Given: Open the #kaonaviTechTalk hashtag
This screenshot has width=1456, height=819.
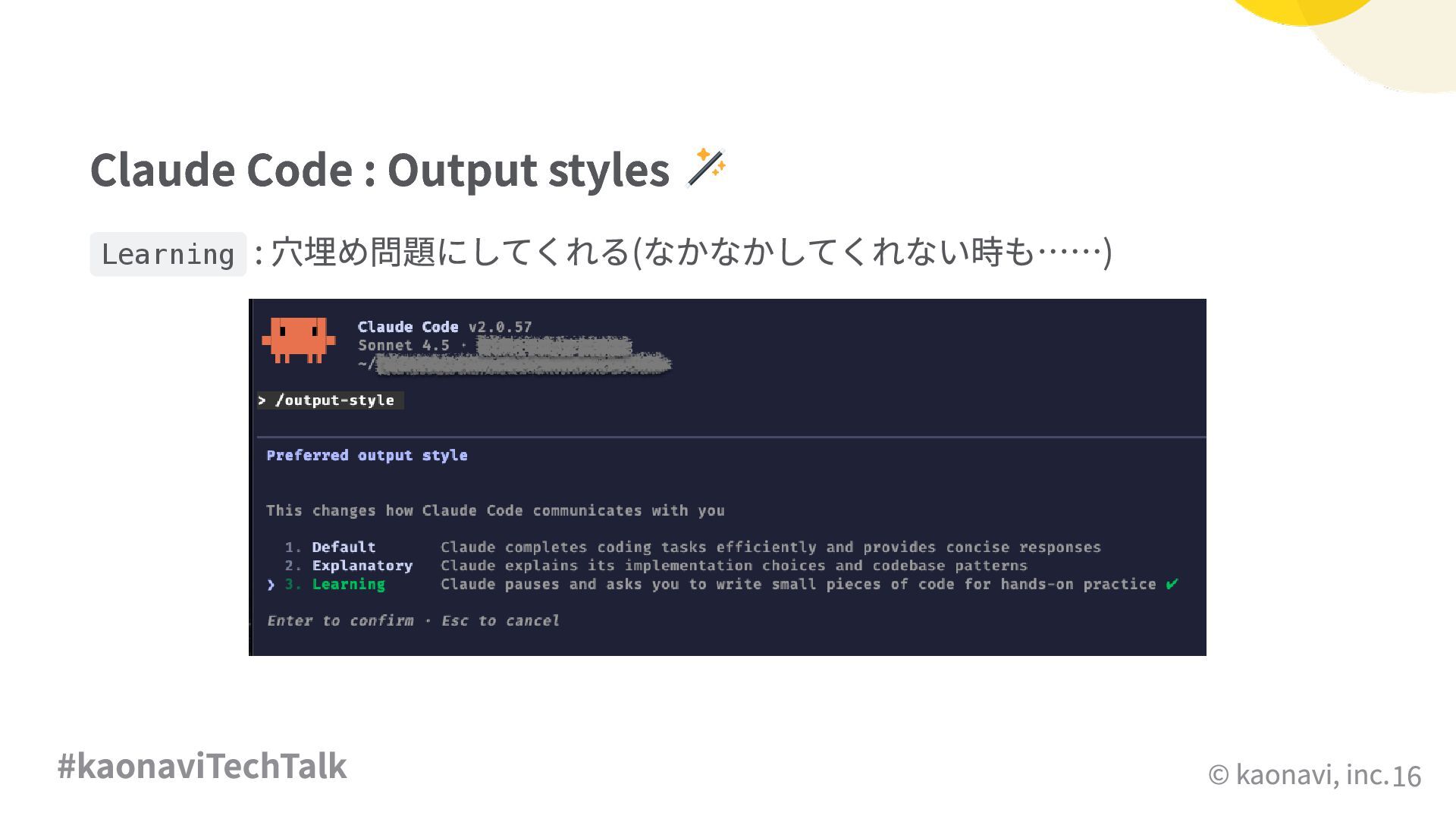Looking at the screenshot, I should click(x=202, y=766).
